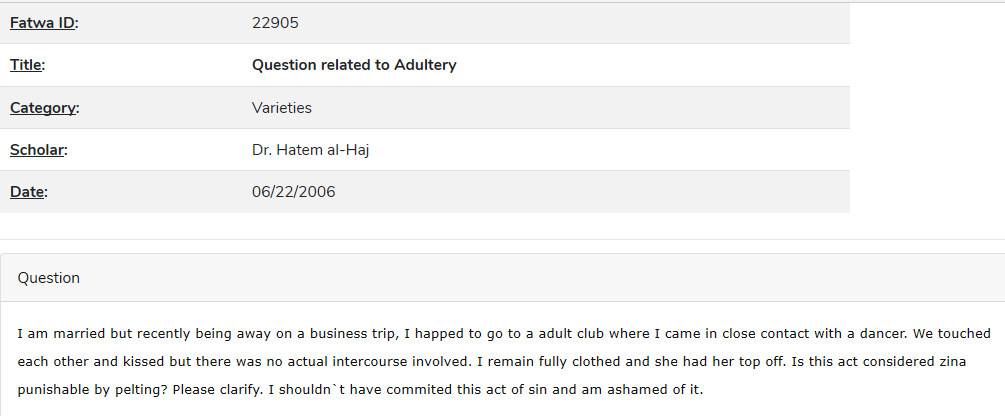Click the underlined Fatwa ID label
This screenshot has width=1005, height=416.
click(42, 23)
